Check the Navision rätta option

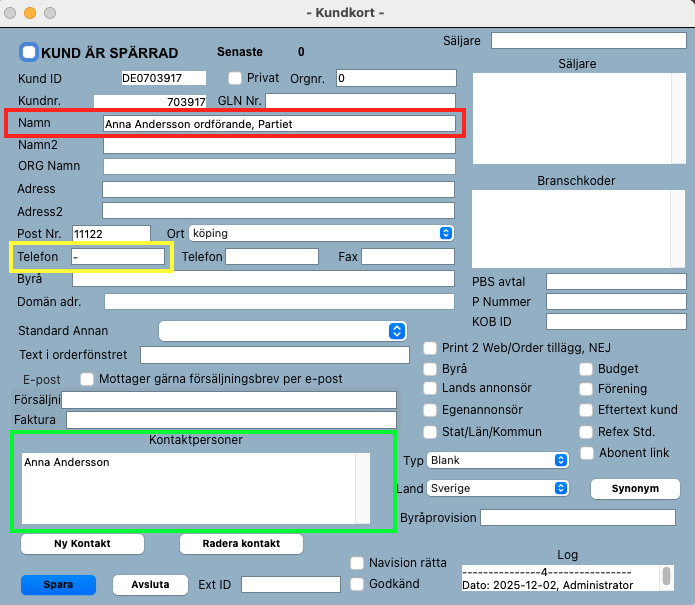tap(357, 563)
